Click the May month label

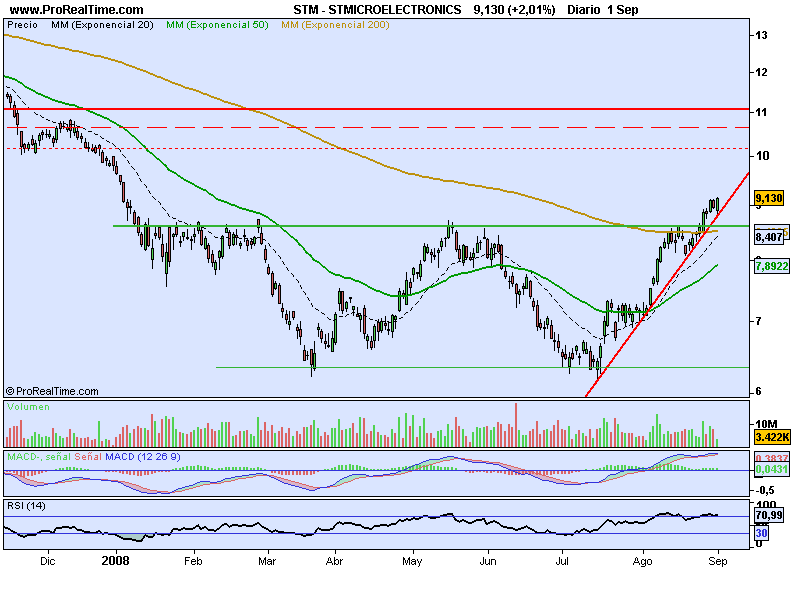412,561
